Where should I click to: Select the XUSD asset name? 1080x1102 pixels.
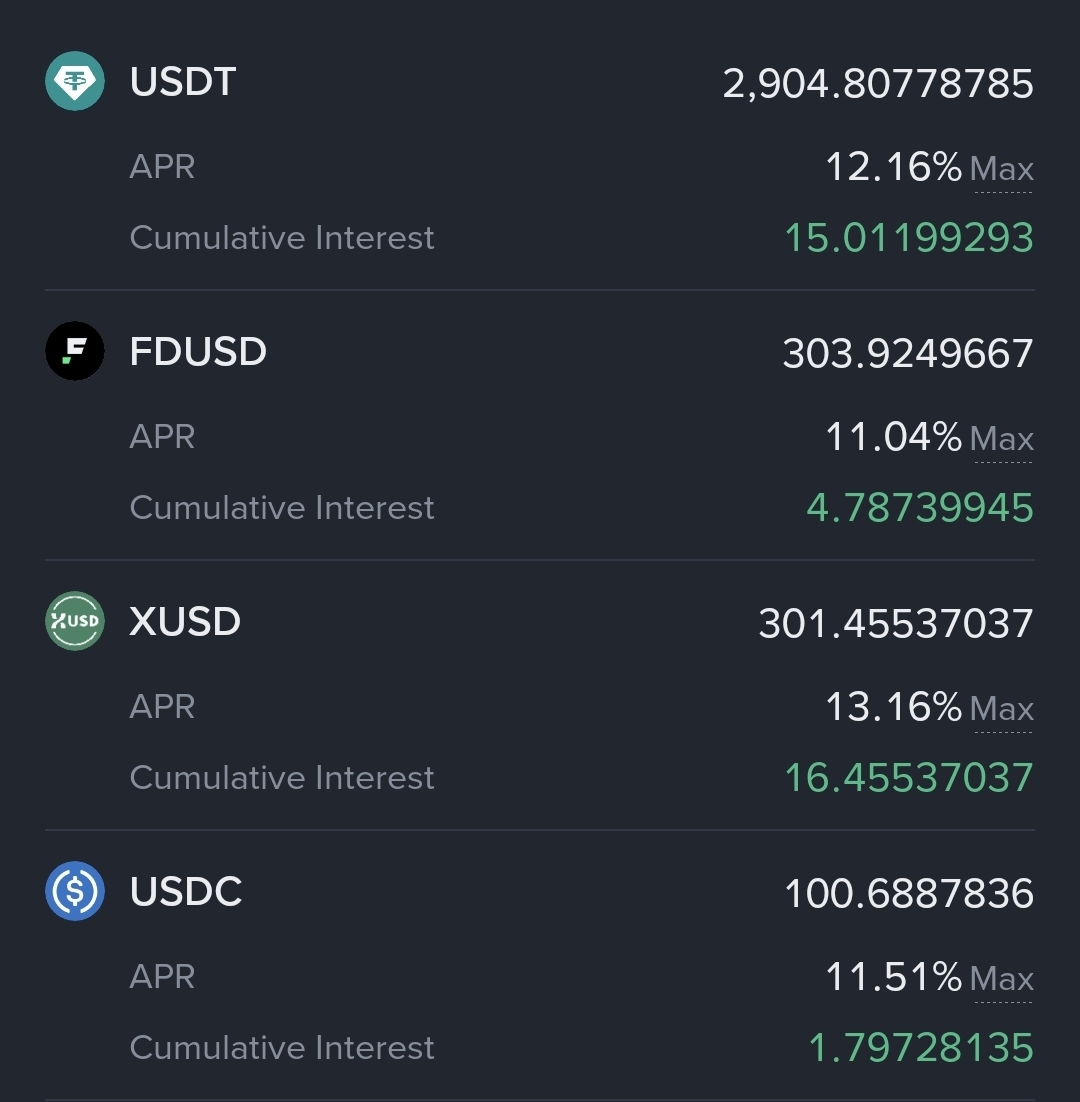click(x=185, y=622)
